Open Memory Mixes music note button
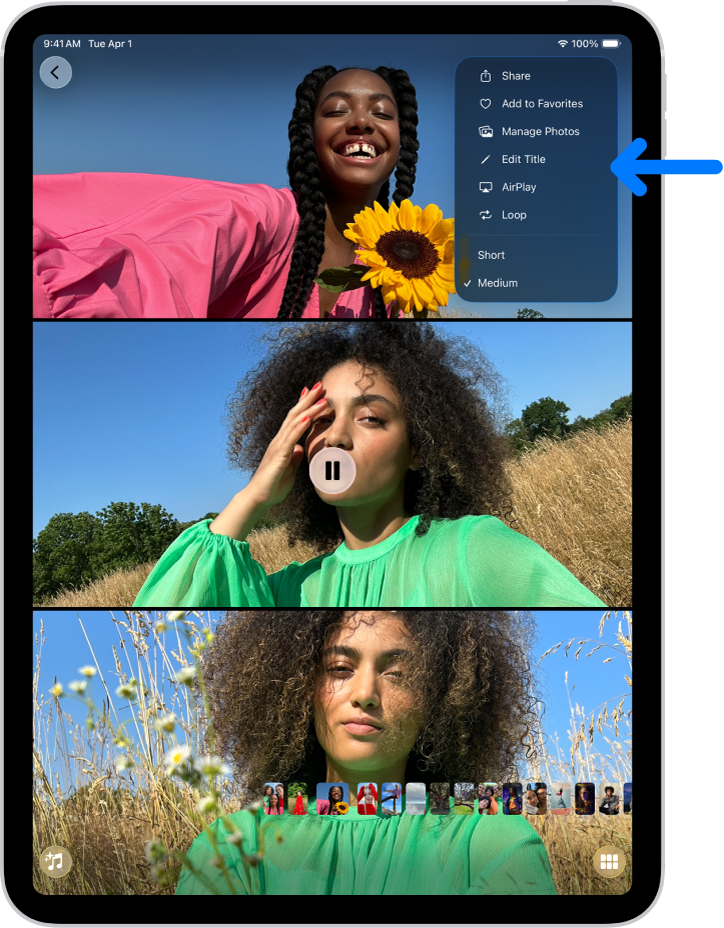This screenshot has height=928, width=724. click(55, 861)
